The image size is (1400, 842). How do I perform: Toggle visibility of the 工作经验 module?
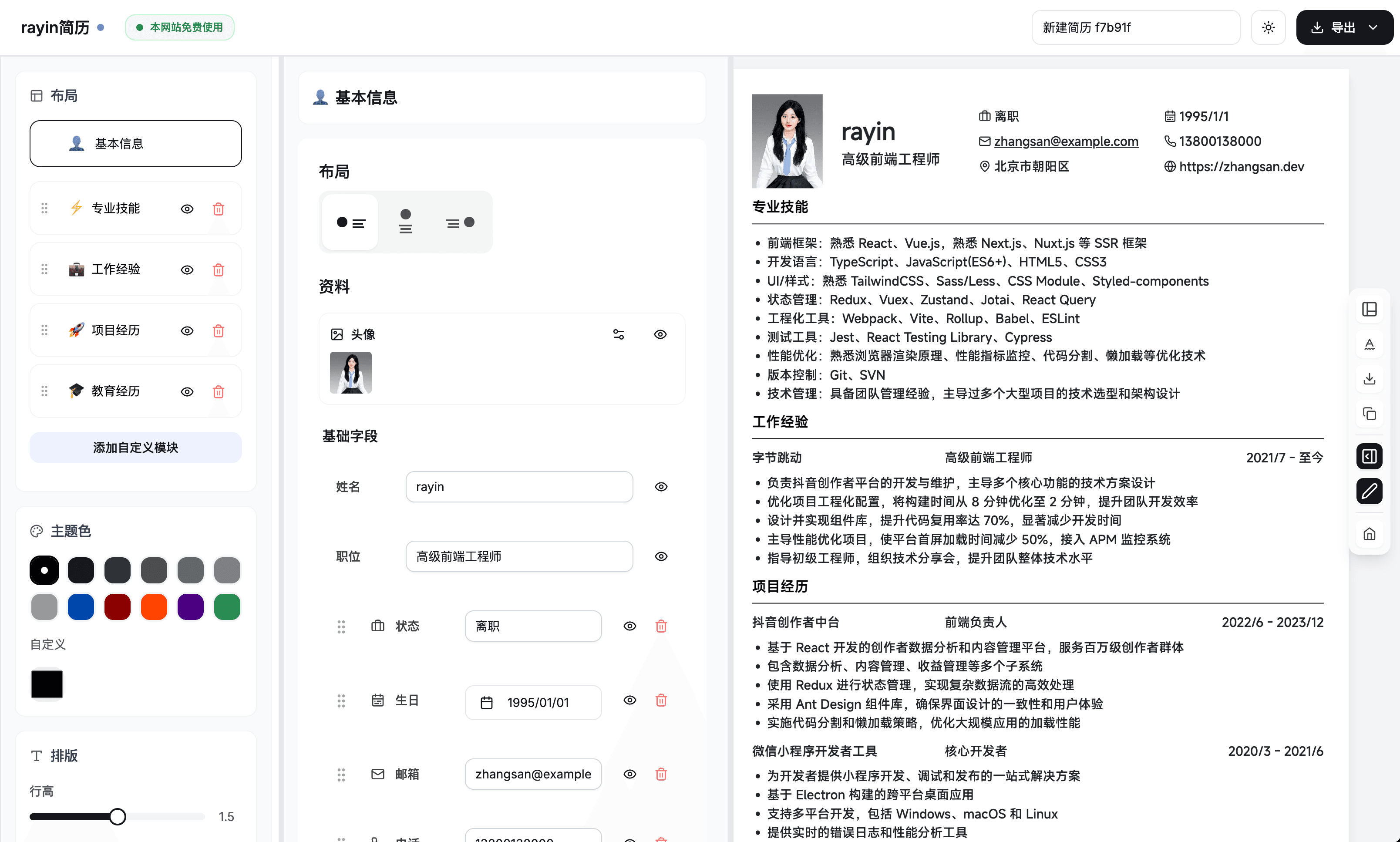[x=187, y=270]
